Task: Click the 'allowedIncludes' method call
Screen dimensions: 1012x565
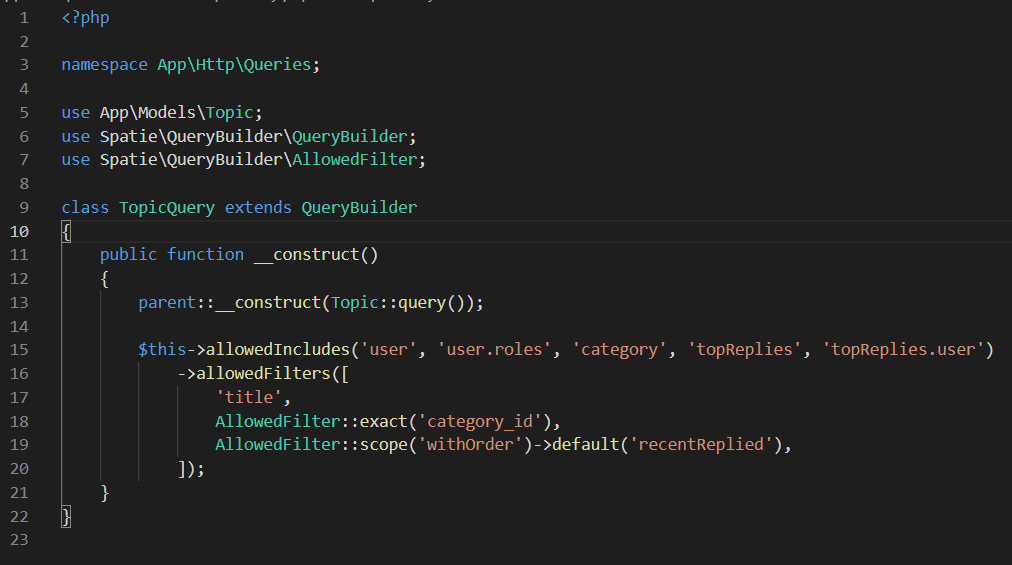Action: (278, 349)
